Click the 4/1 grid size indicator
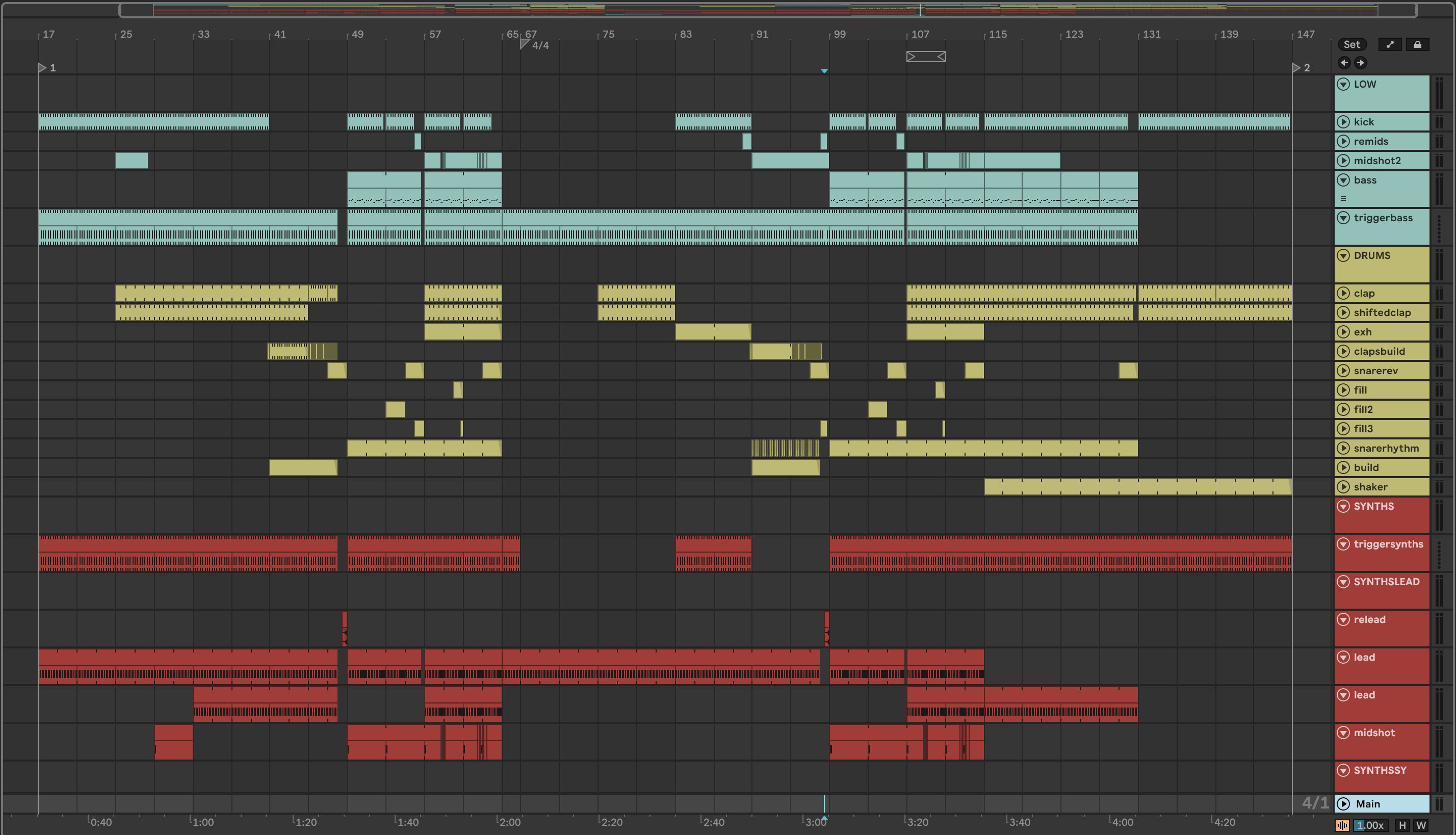1456x835 pixels. 1315,803
